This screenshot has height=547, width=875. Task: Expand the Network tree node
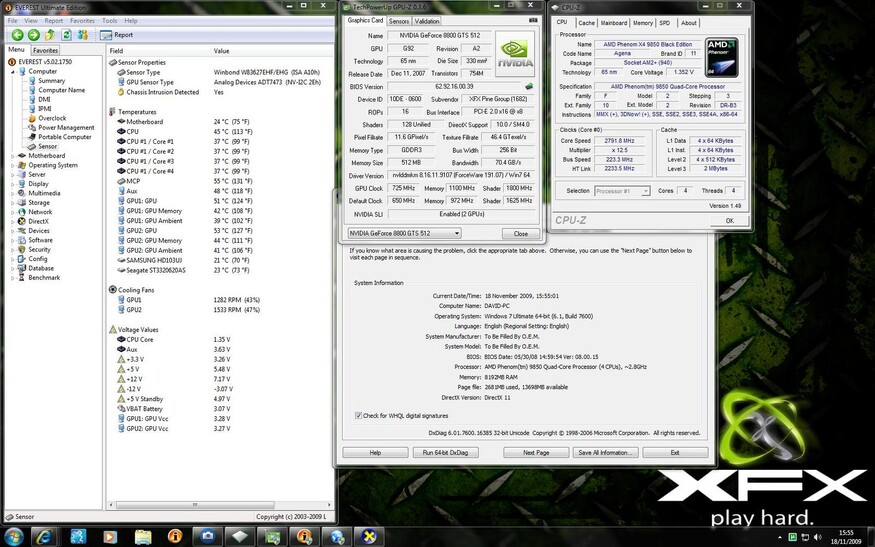pyautogui.click(x=13, y=212)
